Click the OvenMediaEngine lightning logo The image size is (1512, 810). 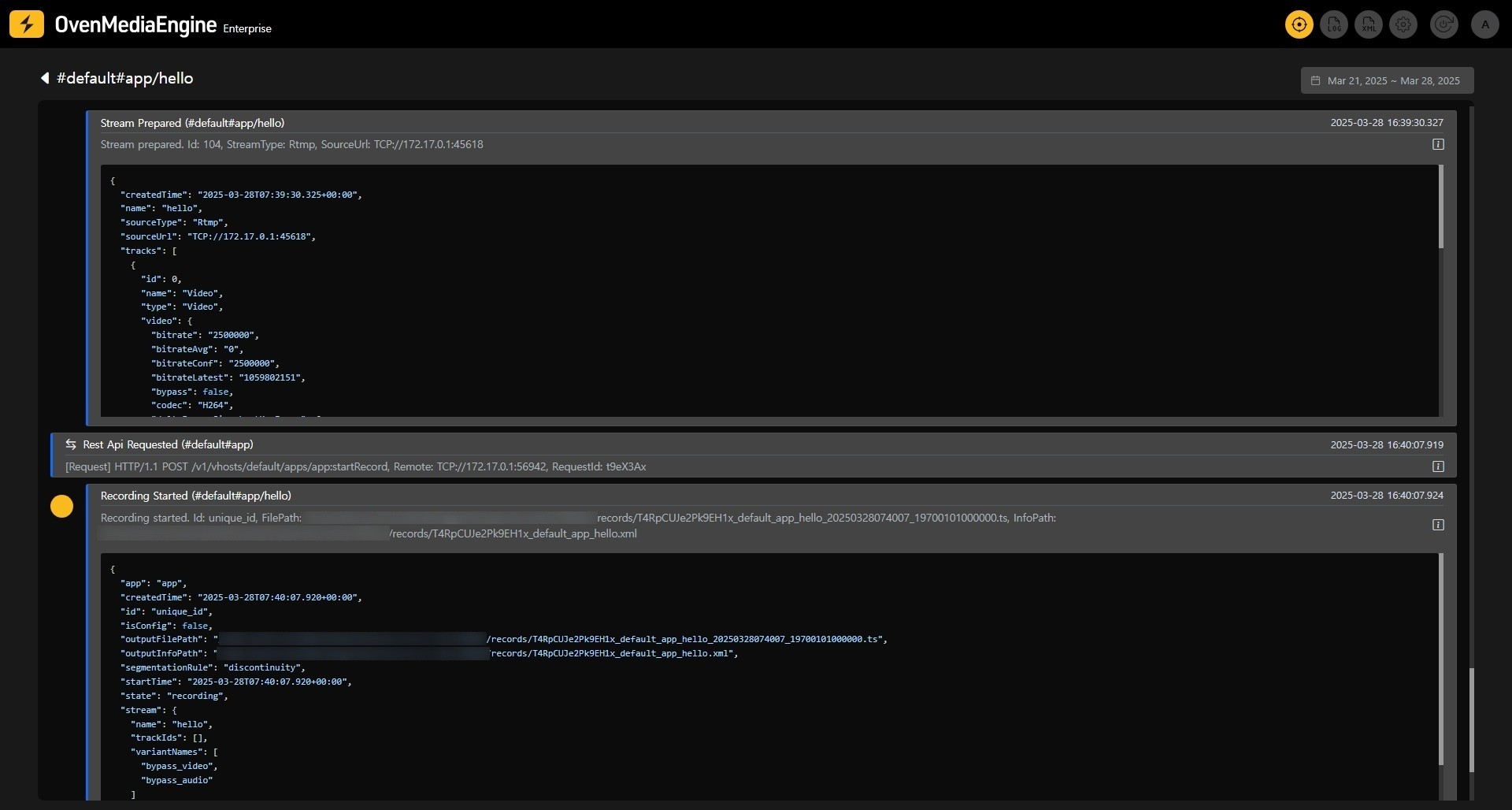point(27,24)
